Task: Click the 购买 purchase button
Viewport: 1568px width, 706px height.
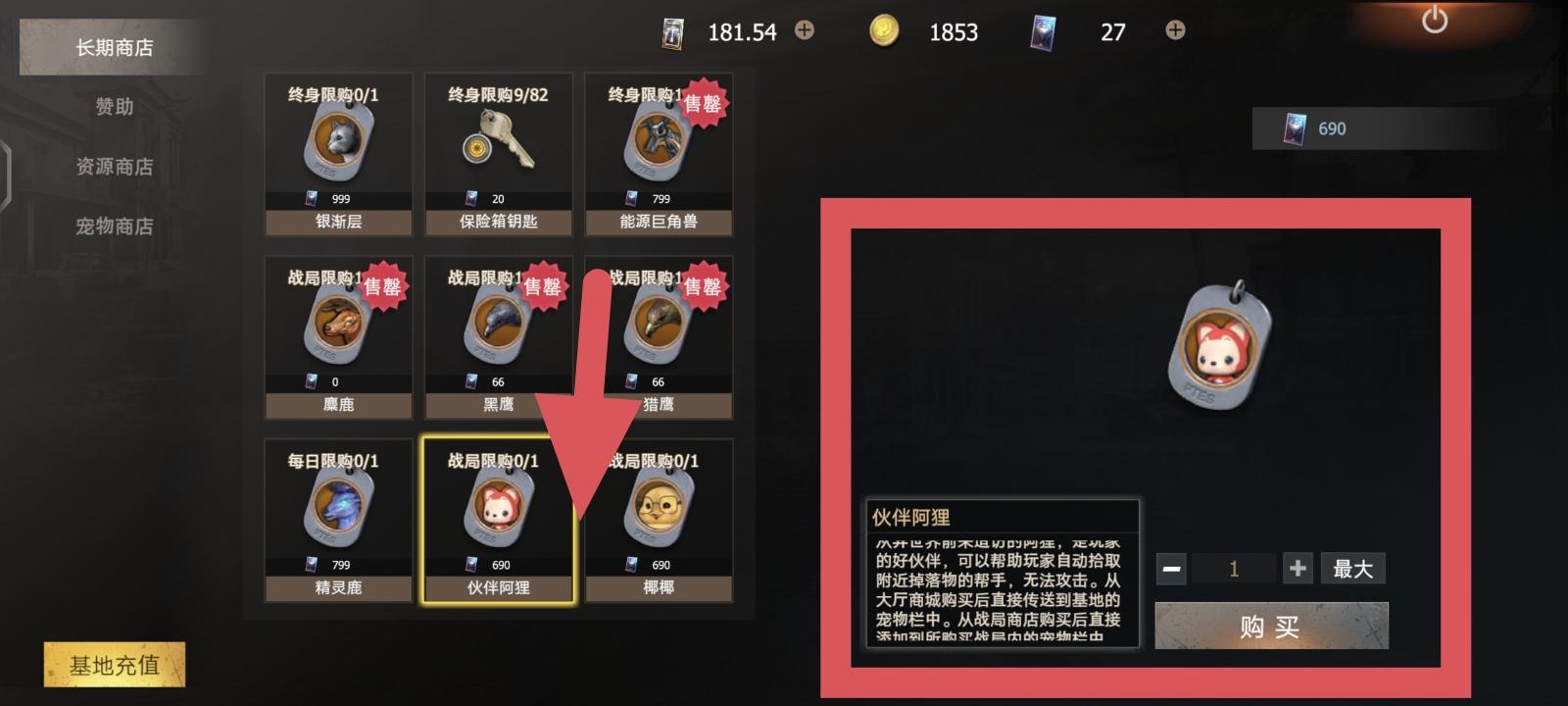Action: (x=1271, y=627)
